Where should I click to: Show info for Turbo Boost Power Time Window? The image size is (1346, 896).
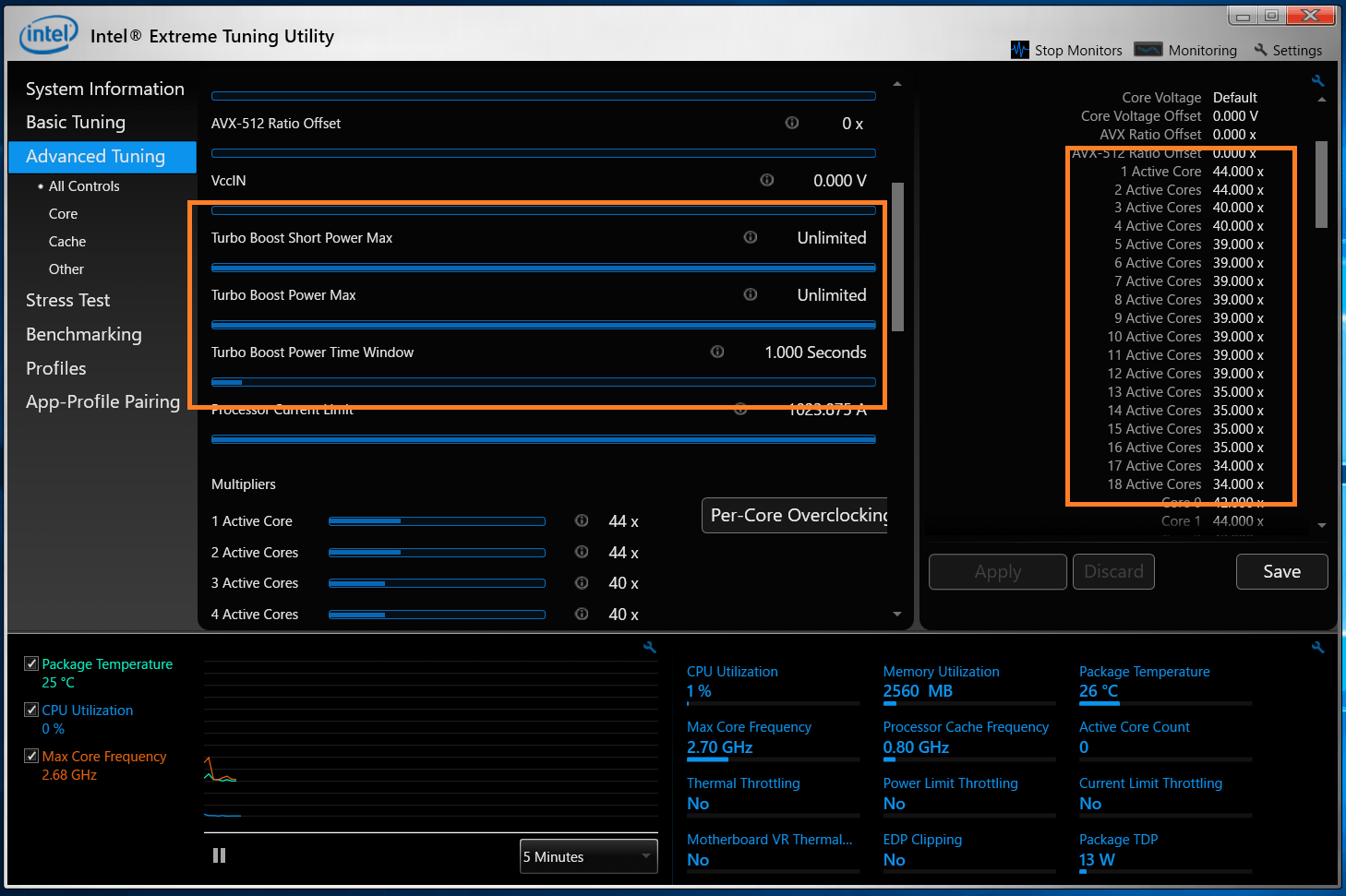coord(716,352)
